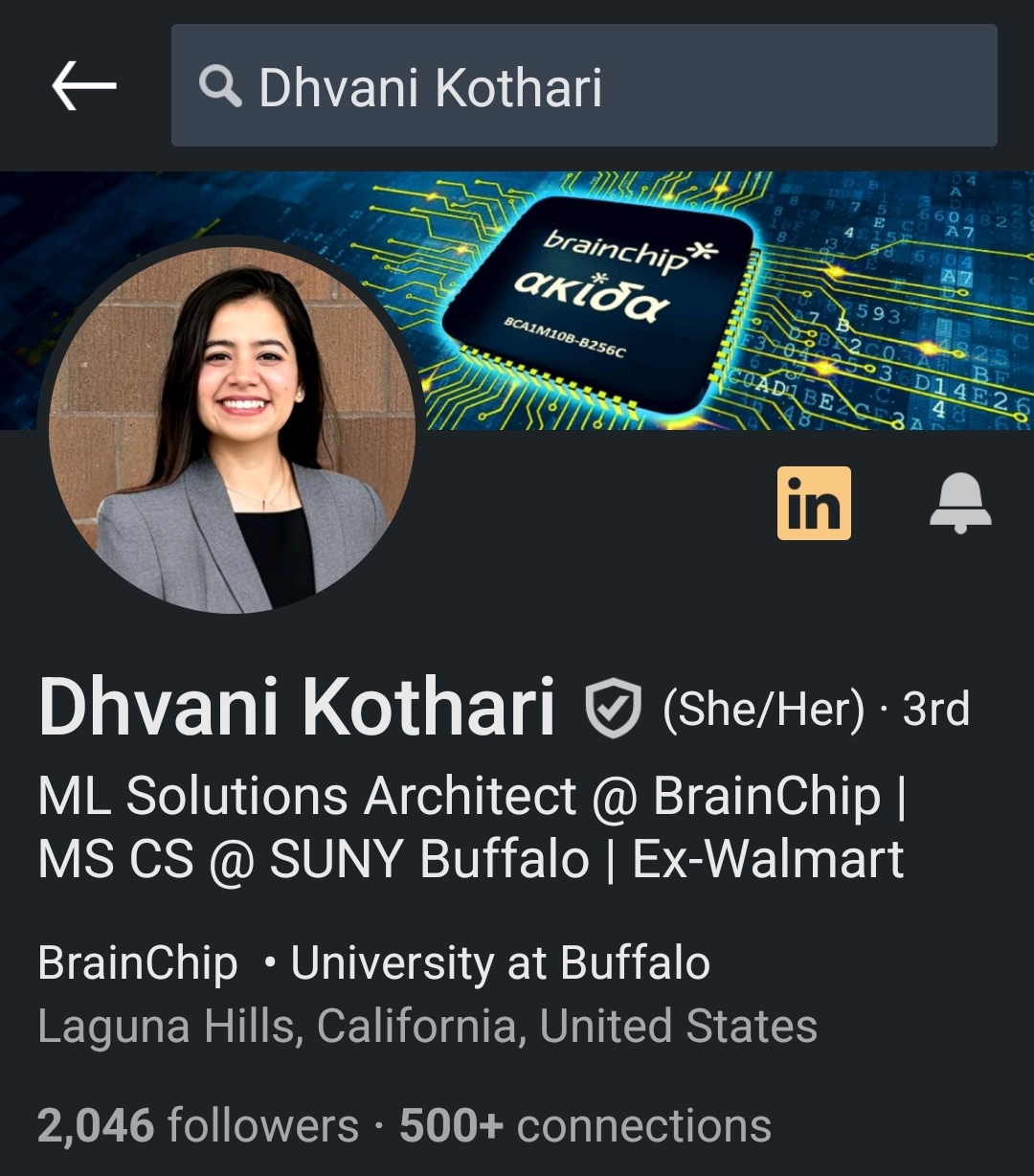Open the 500+ connections link
Screen dimensions: 1034x1176
click(585, 1125)
